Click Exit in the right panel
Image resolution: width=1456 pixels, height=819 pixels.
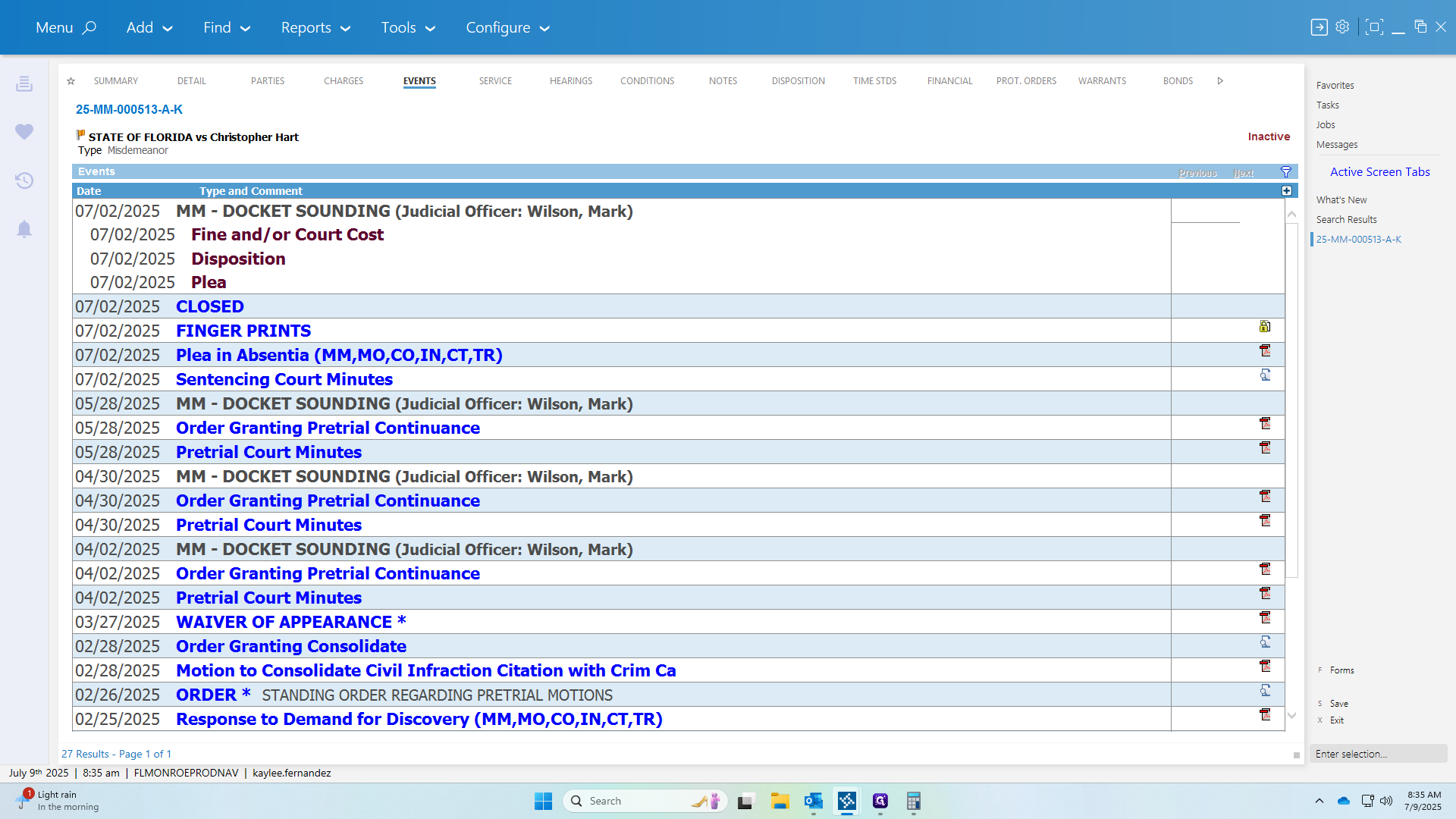click(x=1336, y=720)
